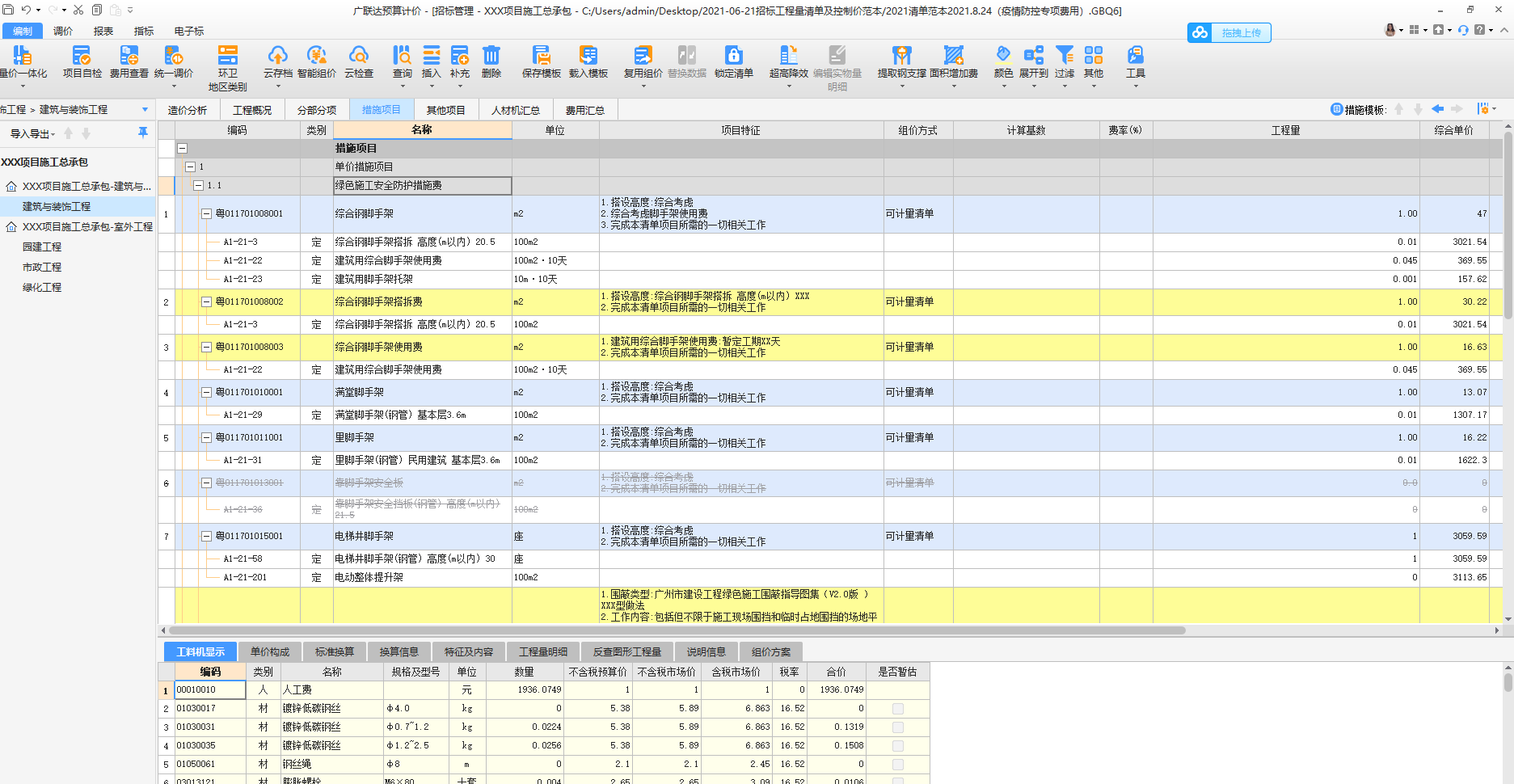Image resolution: width=1514 pixels, height=784 pixels.
Task: Toggle 是否暂估 checkbox for material 01030017
Action: point(897,709)
